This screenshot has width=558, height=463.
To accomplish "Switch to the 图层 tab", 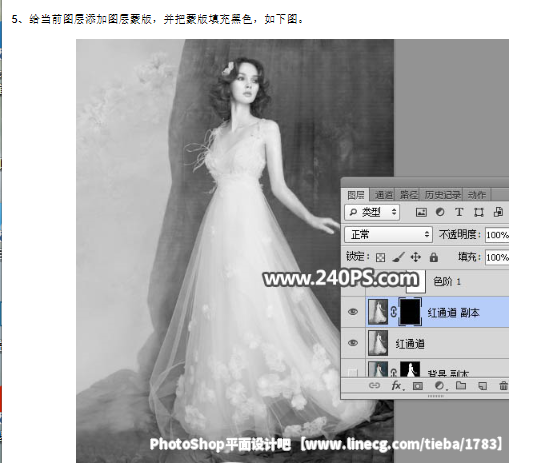I will [x=356, y=195].
